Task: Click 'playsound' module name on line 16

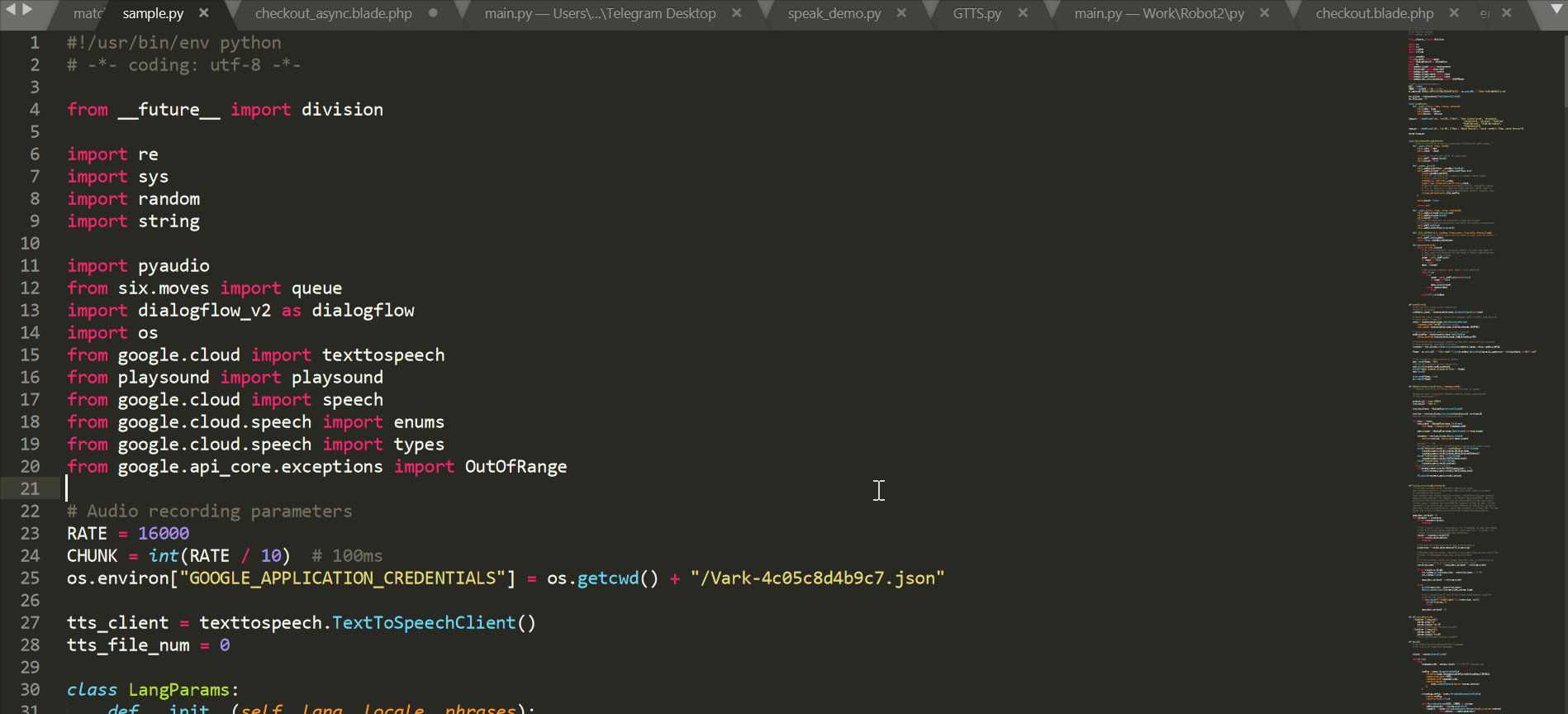Action: point(164,378)
